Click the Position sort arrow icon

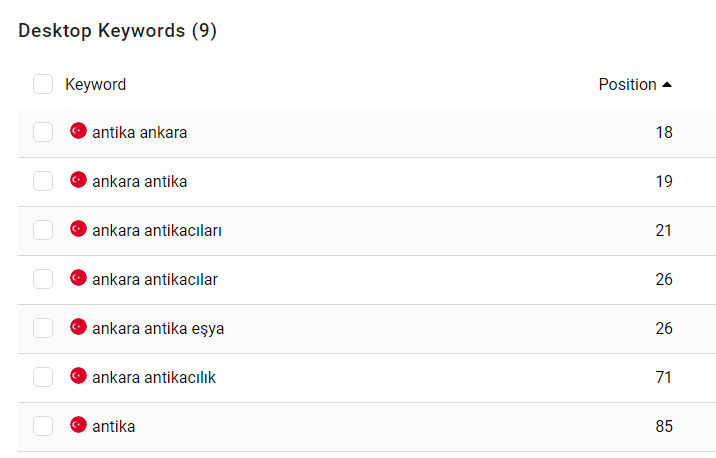667,84
